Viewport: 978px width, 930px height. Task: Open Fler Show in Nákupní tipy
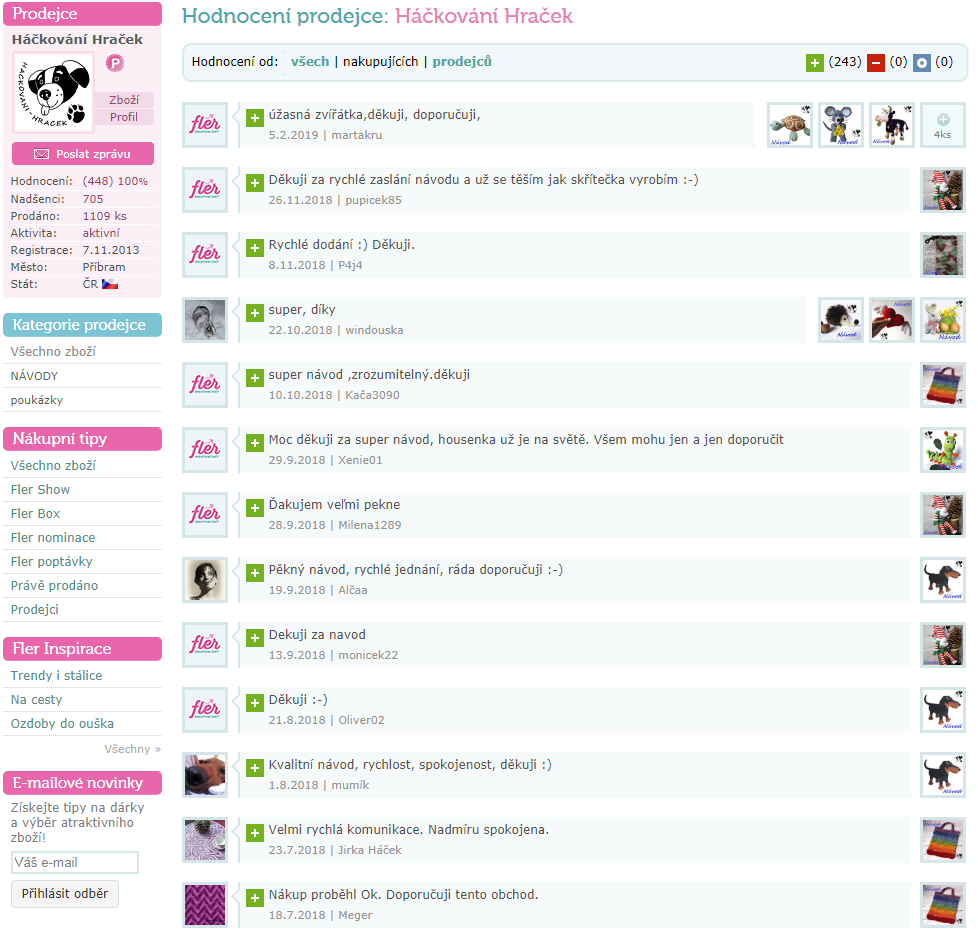[x=40, y=490]
